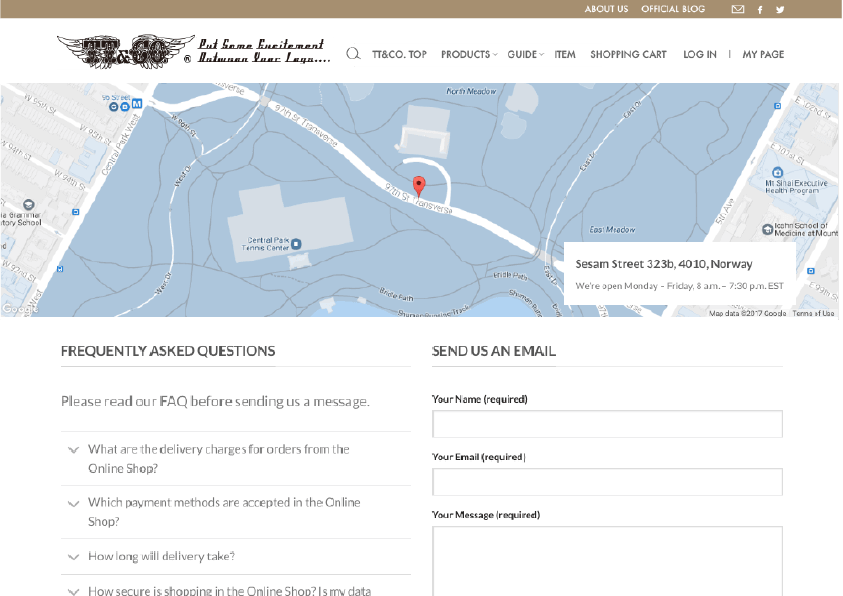
Task: Click the FREQUENTLY ASKED QUESTIONS heading
Action: (168, 351)
